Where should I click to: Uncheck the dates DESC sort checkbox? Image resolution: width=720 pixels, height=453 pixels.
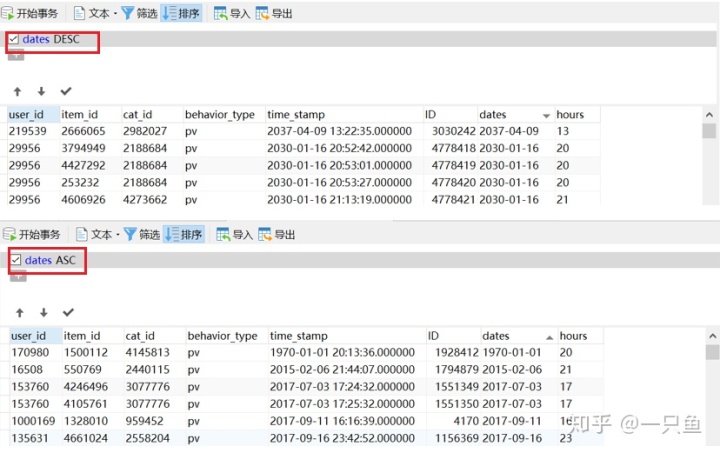[x=14, y=39]
